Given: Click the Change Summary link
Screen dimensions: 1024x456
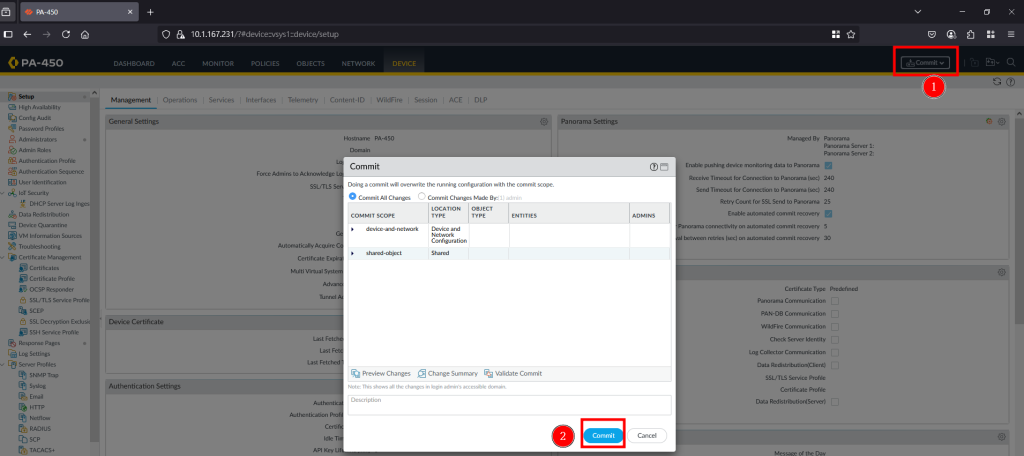Looking at the screenshot, I should coord(448,374).
